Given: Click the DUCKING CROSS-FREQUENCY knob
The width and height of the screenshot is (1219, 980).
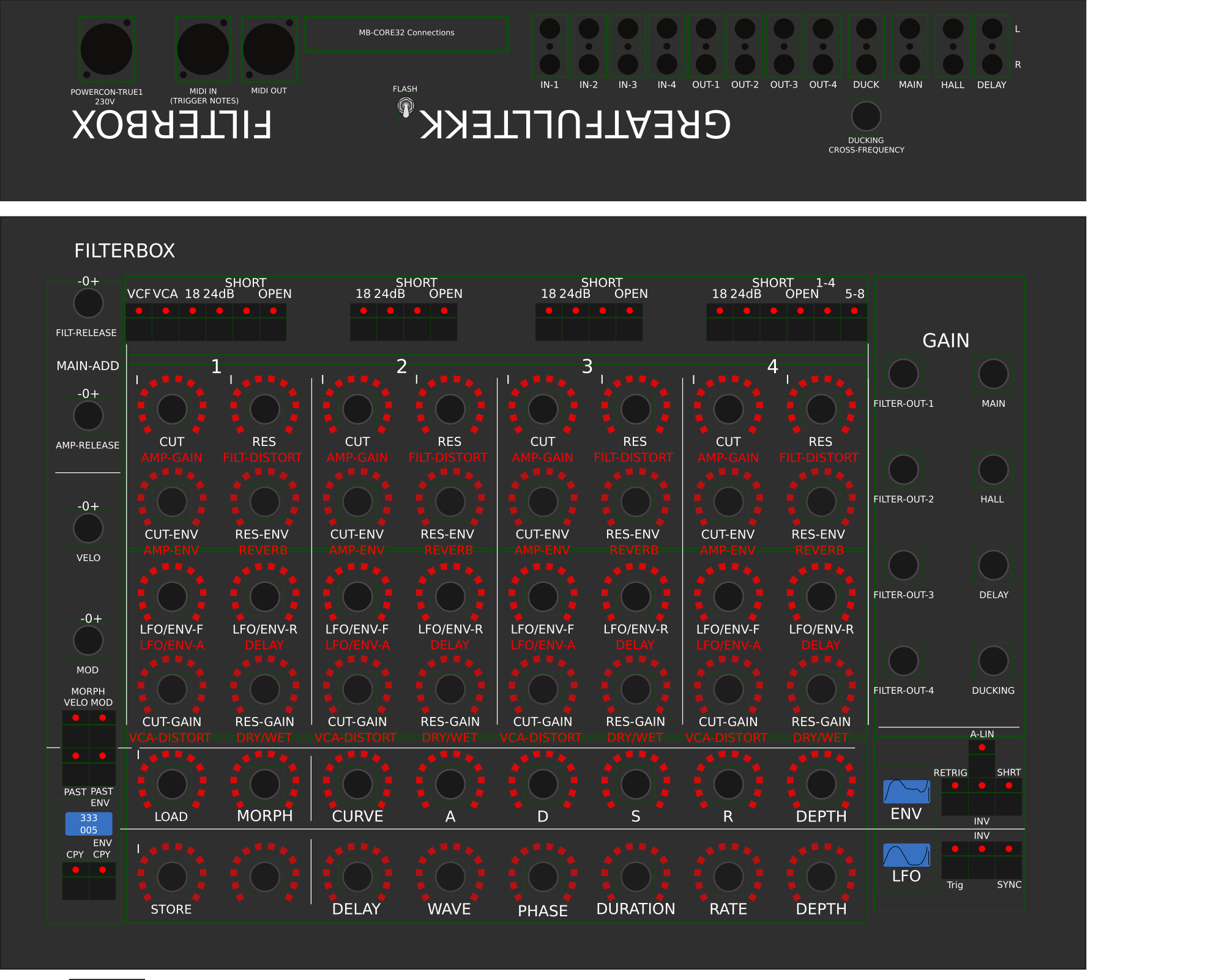Looking at the screenshot, I should [x=866, y=116].
